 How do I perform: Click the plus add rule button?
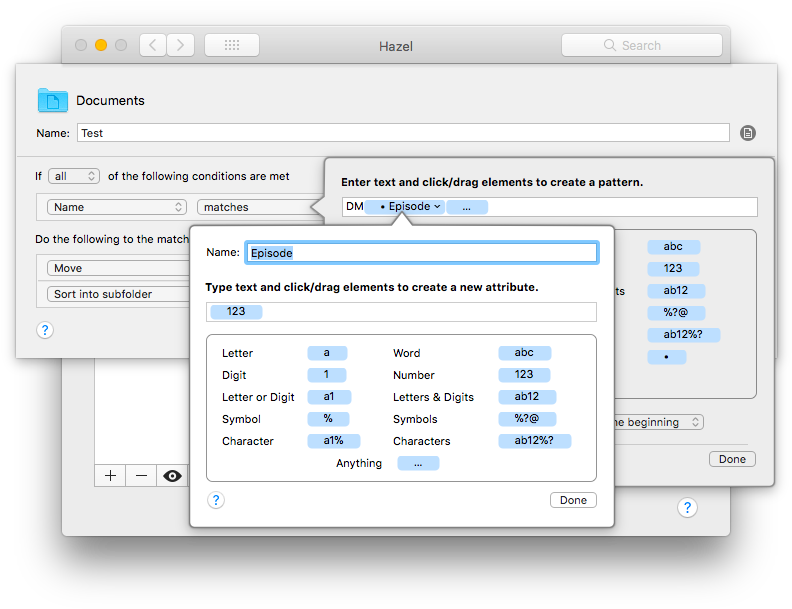110,476
